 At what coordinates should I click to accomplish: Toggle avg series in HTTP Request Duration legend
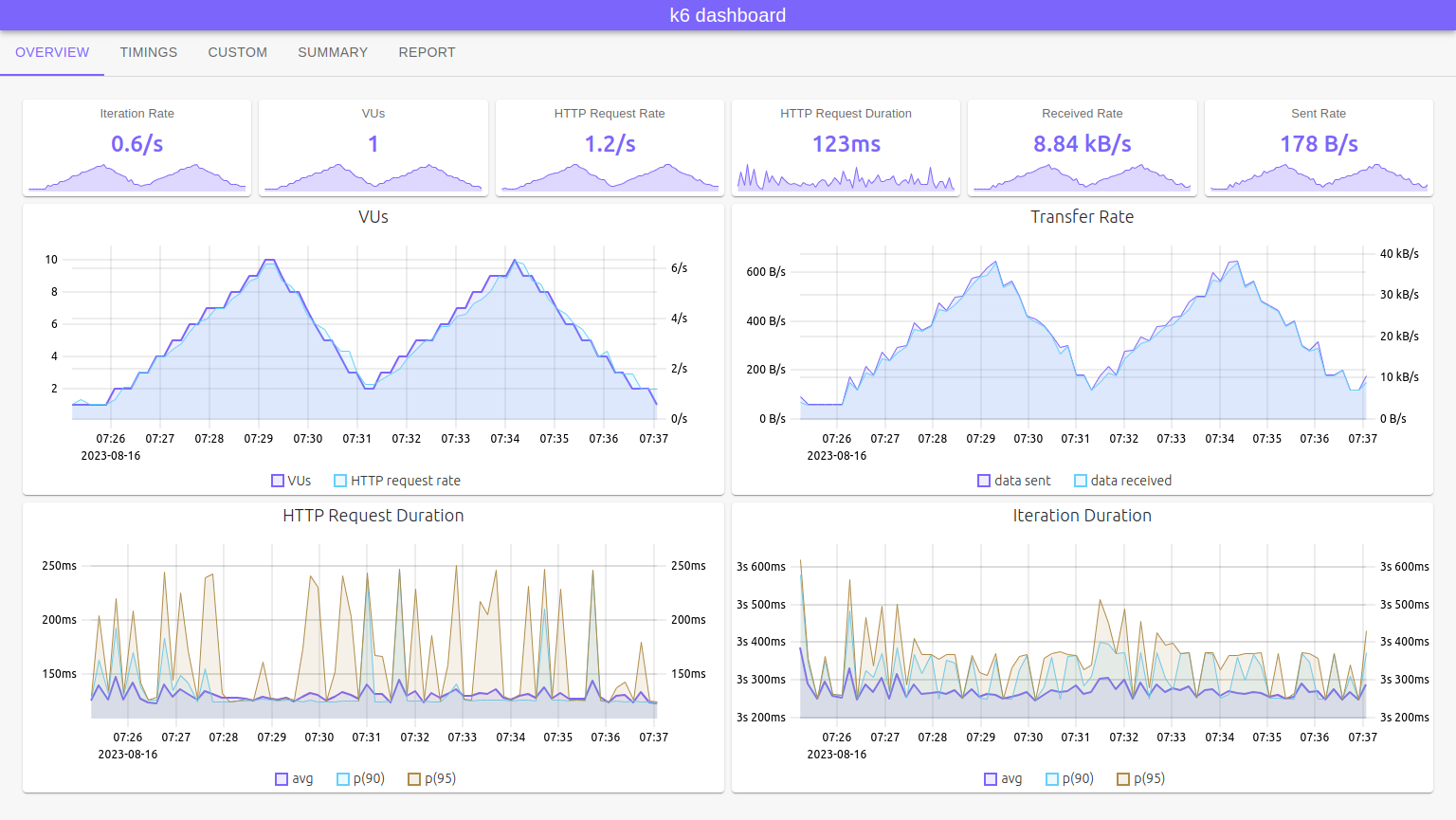coord(294,778)
